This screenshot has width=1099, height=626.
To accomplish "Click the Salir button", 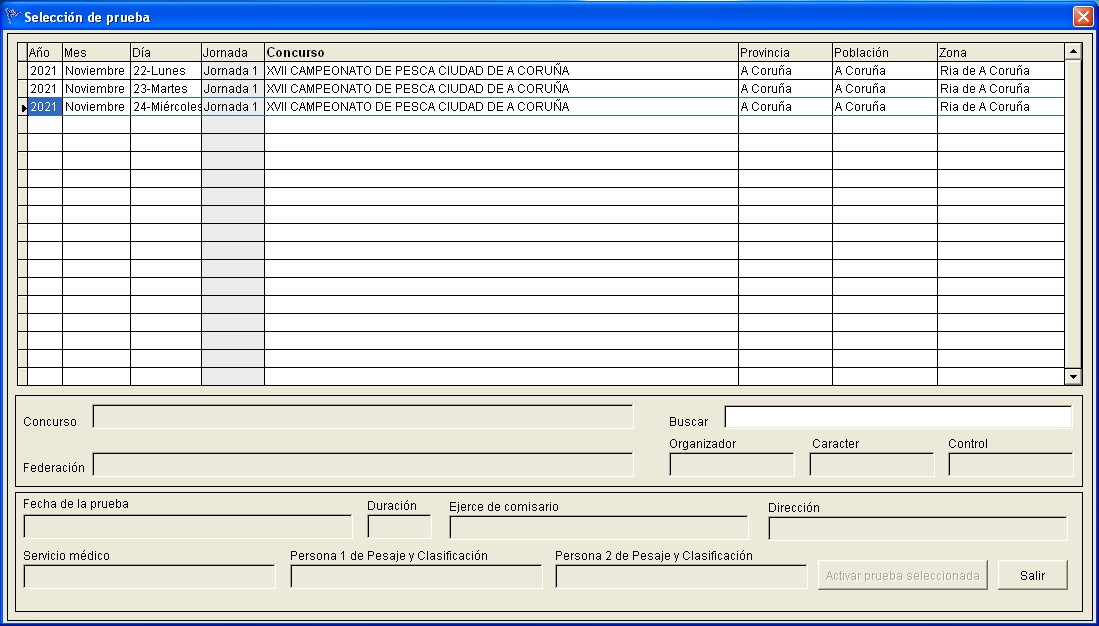I will (1032, 576).
